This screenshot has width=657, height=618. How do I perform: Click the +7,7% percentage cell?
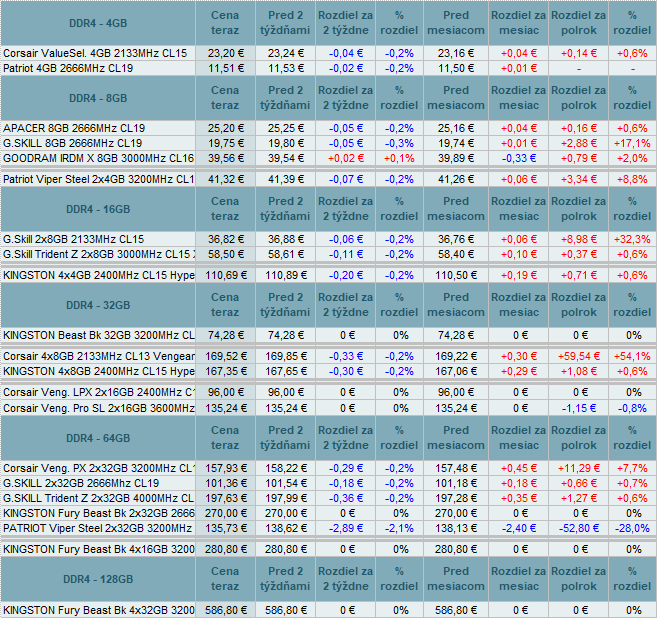coord(632,468)
